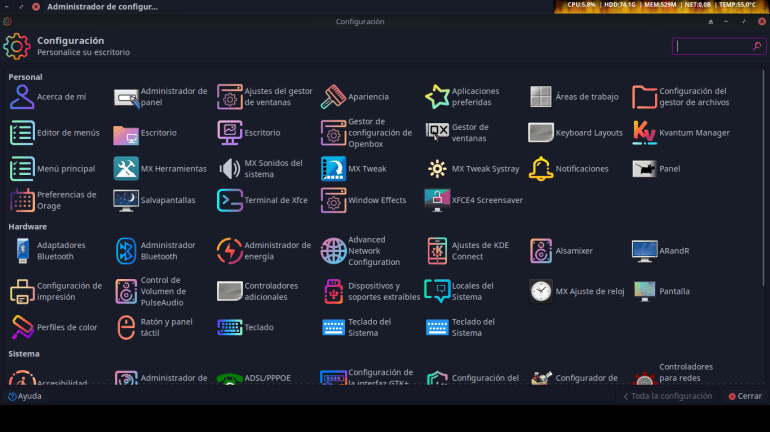
Task: Open the Apariencia settings icon
Action: (333, 97)
